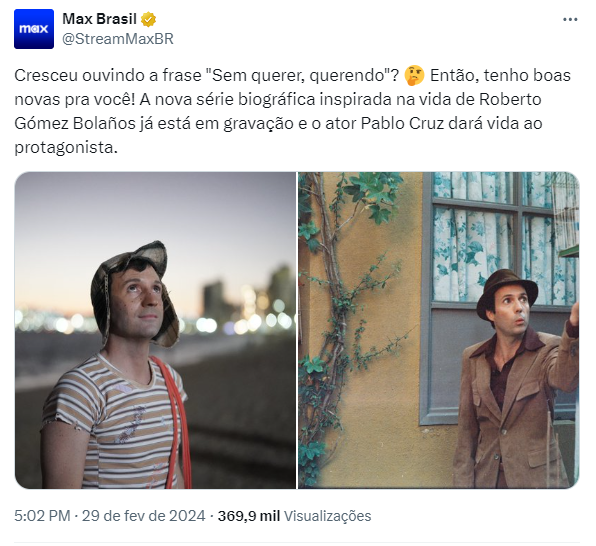Click the quoted phrase "Sem querer, querendo"

tap(301, 75)
